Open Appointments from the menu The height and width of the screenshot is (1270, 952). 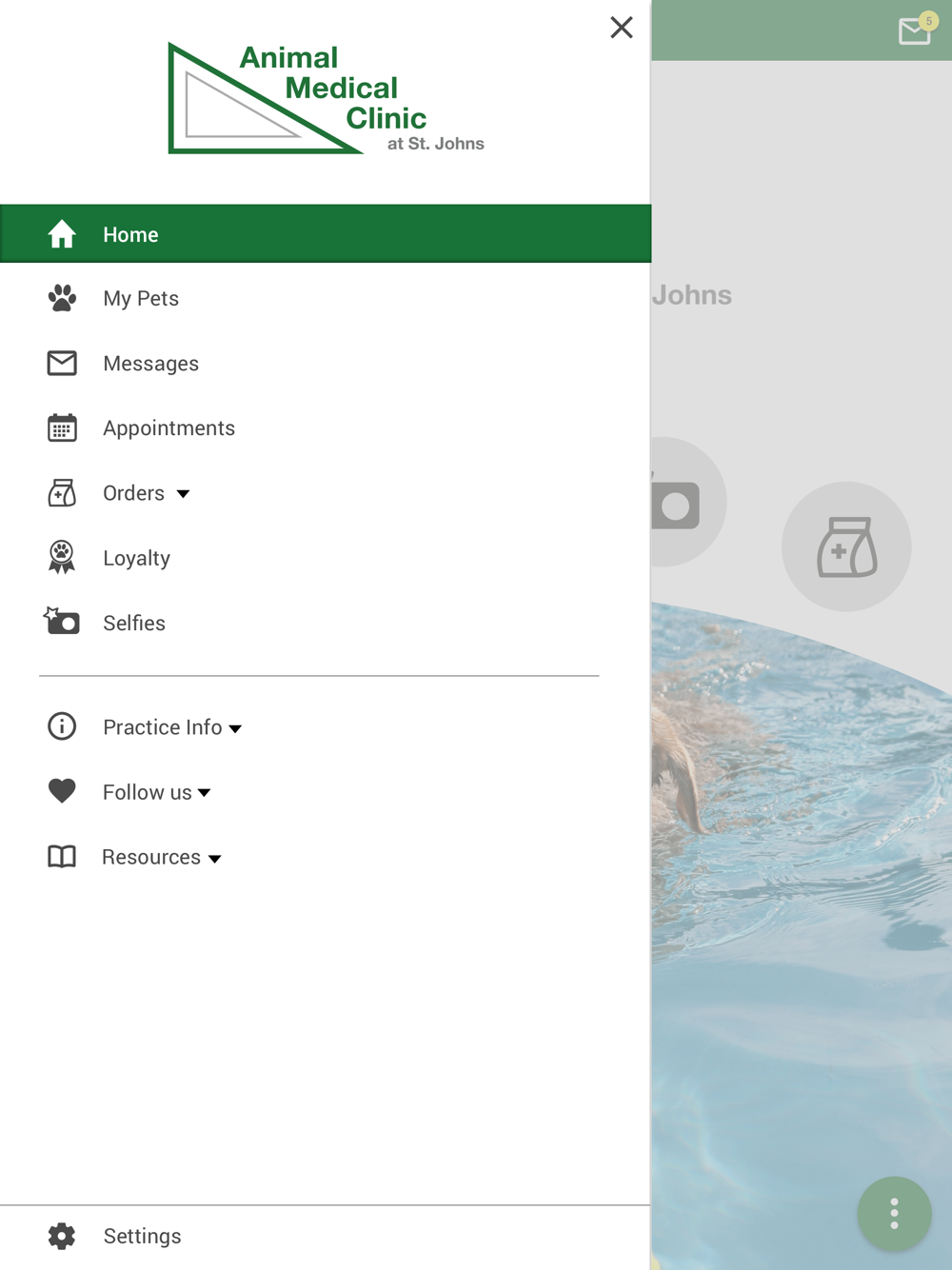pos(326,428)
